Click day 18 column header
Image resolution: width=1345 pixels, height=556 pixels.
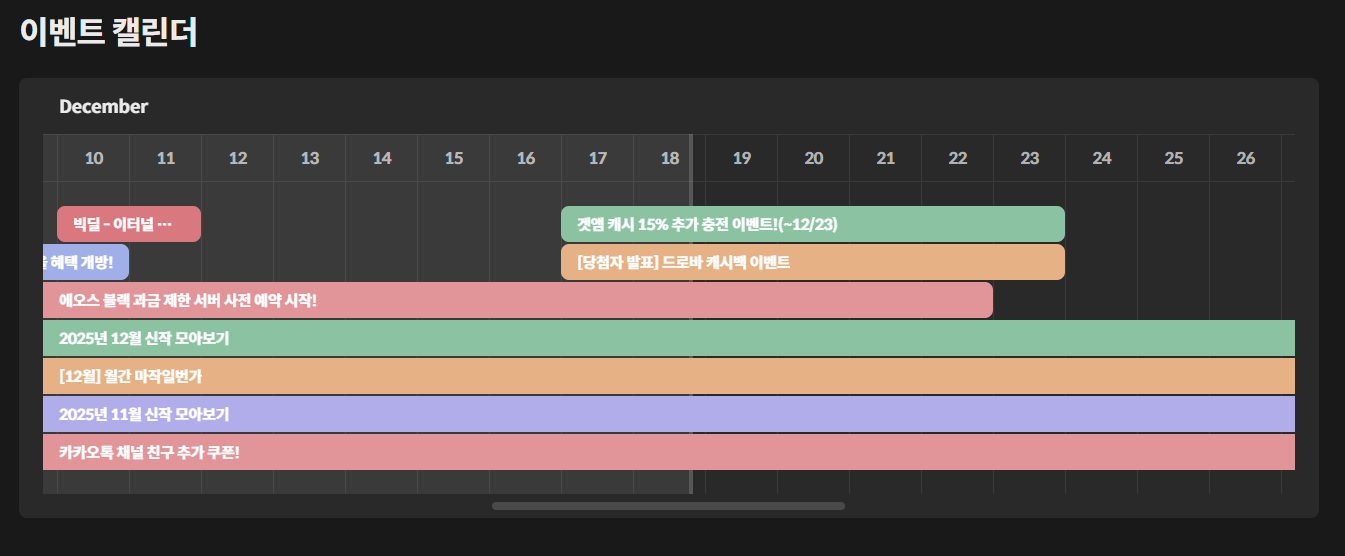[670, 158]
